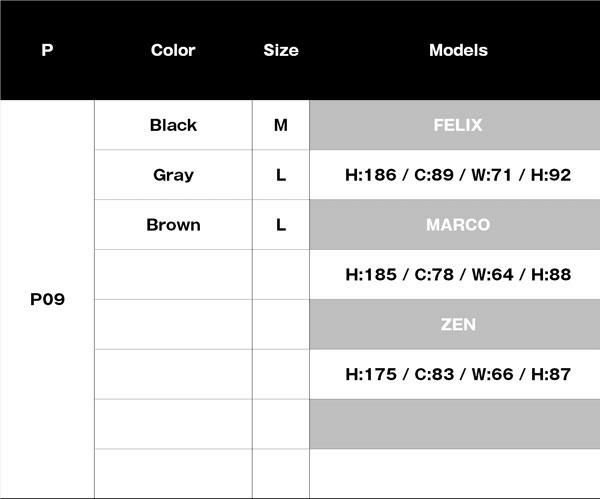Screen dimensions: 600x499
Task: Click empty size cell below Brown row
Action: coord(281,274)
